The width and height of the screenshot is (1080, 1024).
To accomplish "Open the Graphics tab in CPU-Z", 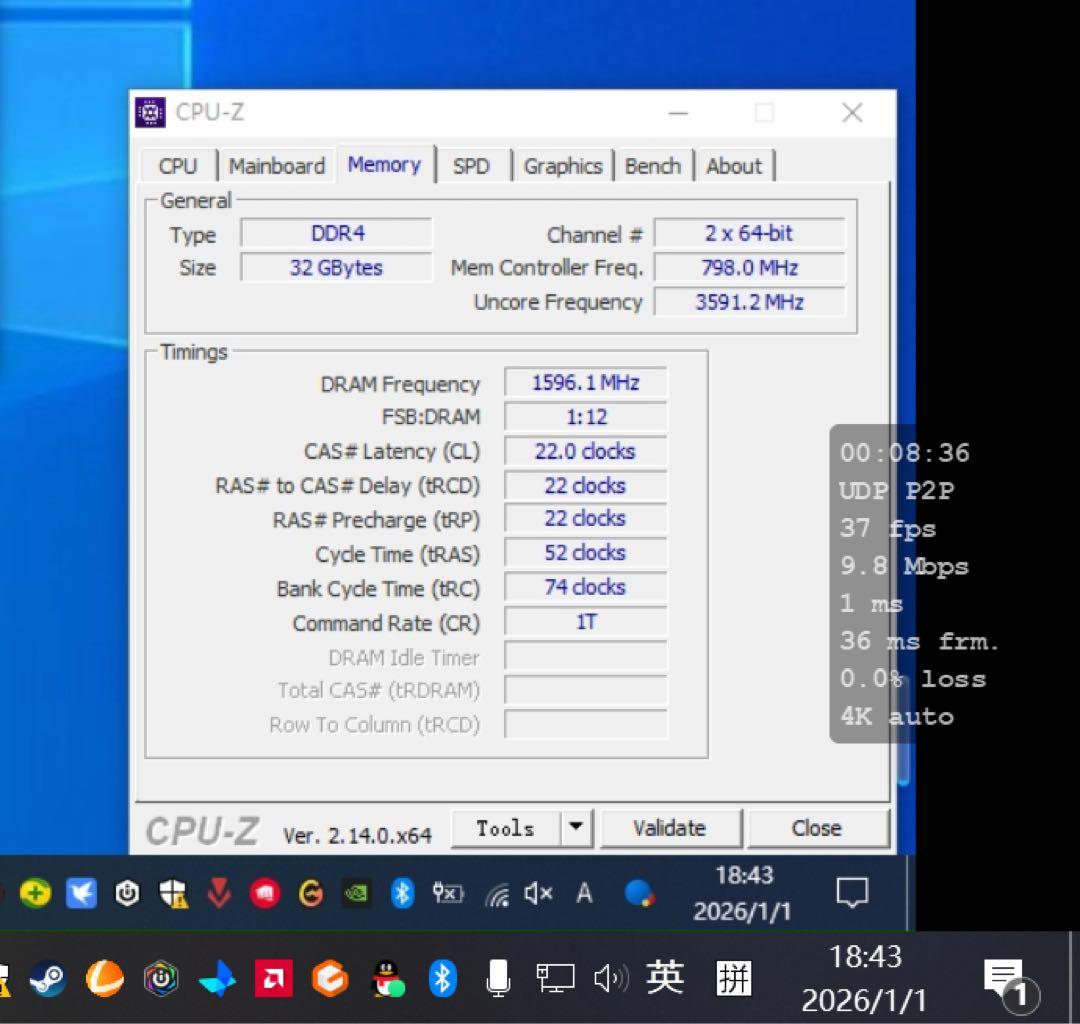I will [563, 165].
